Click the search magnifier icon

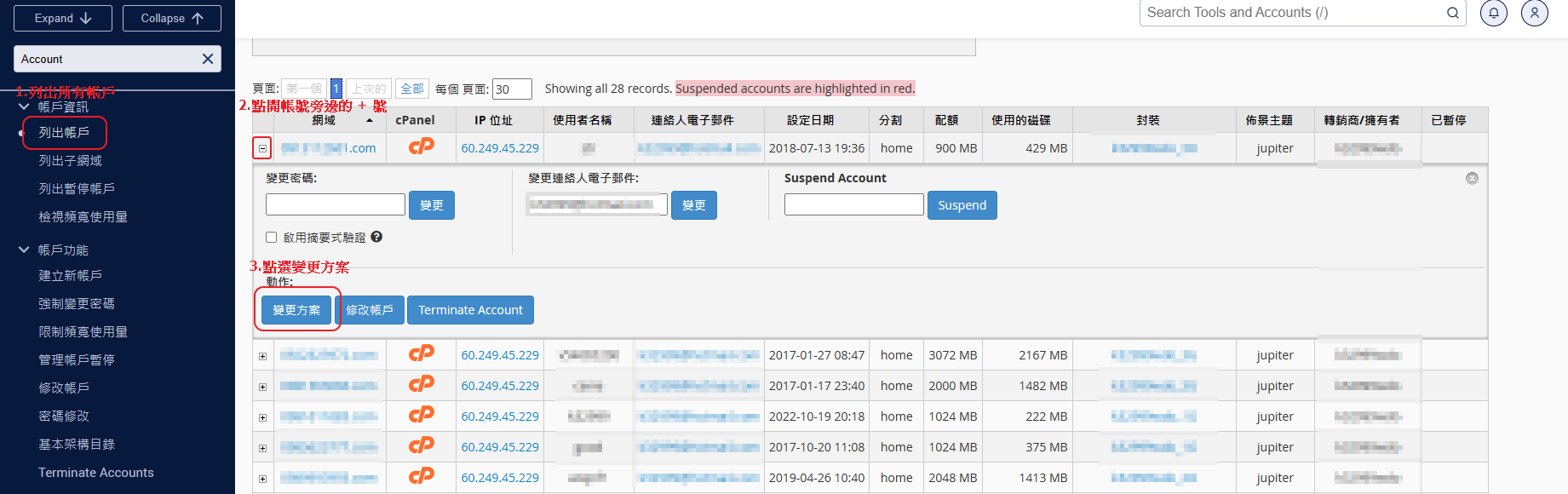(1452, 13)
